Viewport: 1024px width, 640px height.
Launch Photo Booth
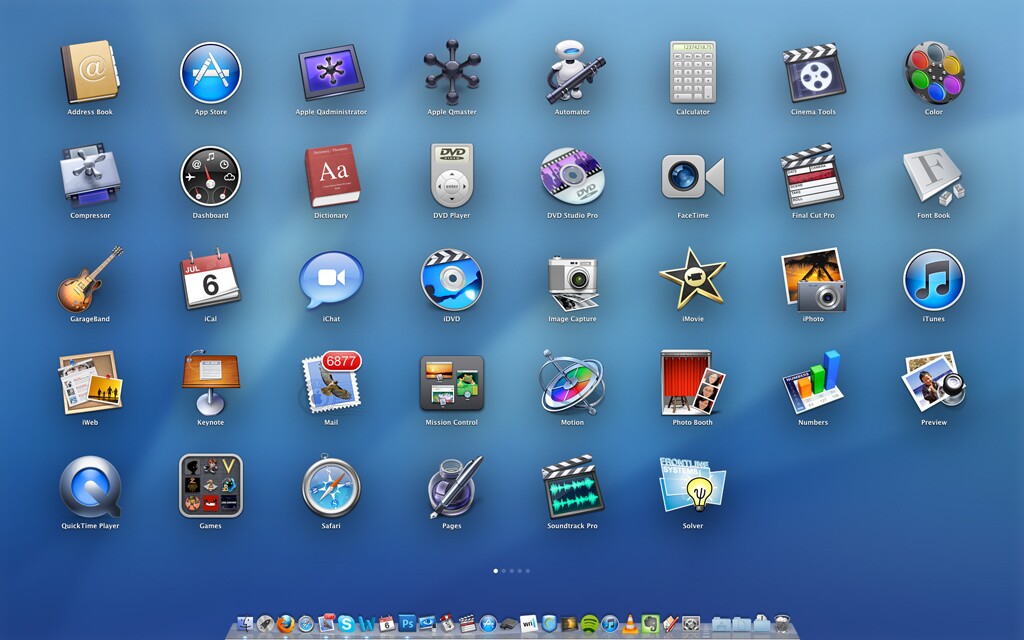(693, 383)
